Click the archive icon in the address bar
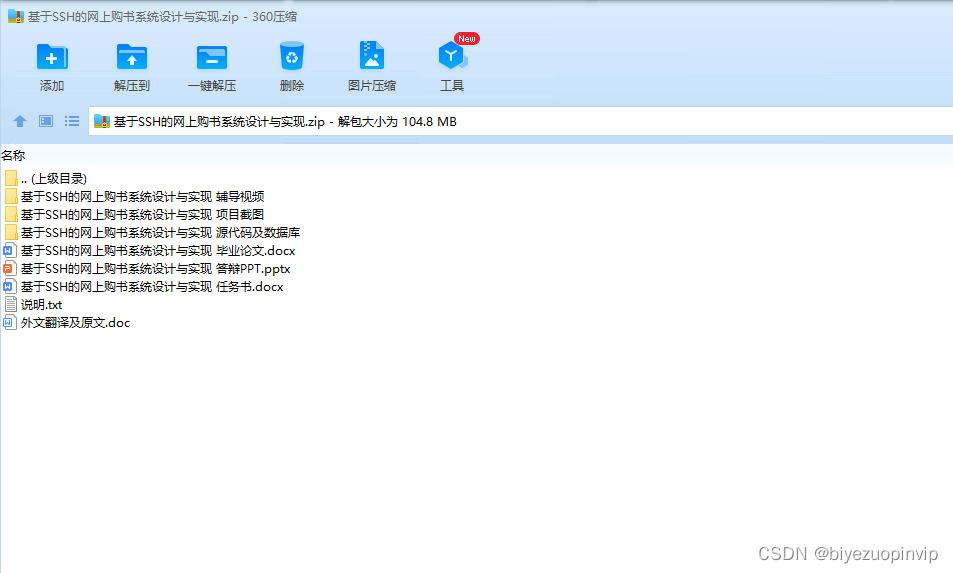This screenshot has width=953, height=573. click(101, 122)
